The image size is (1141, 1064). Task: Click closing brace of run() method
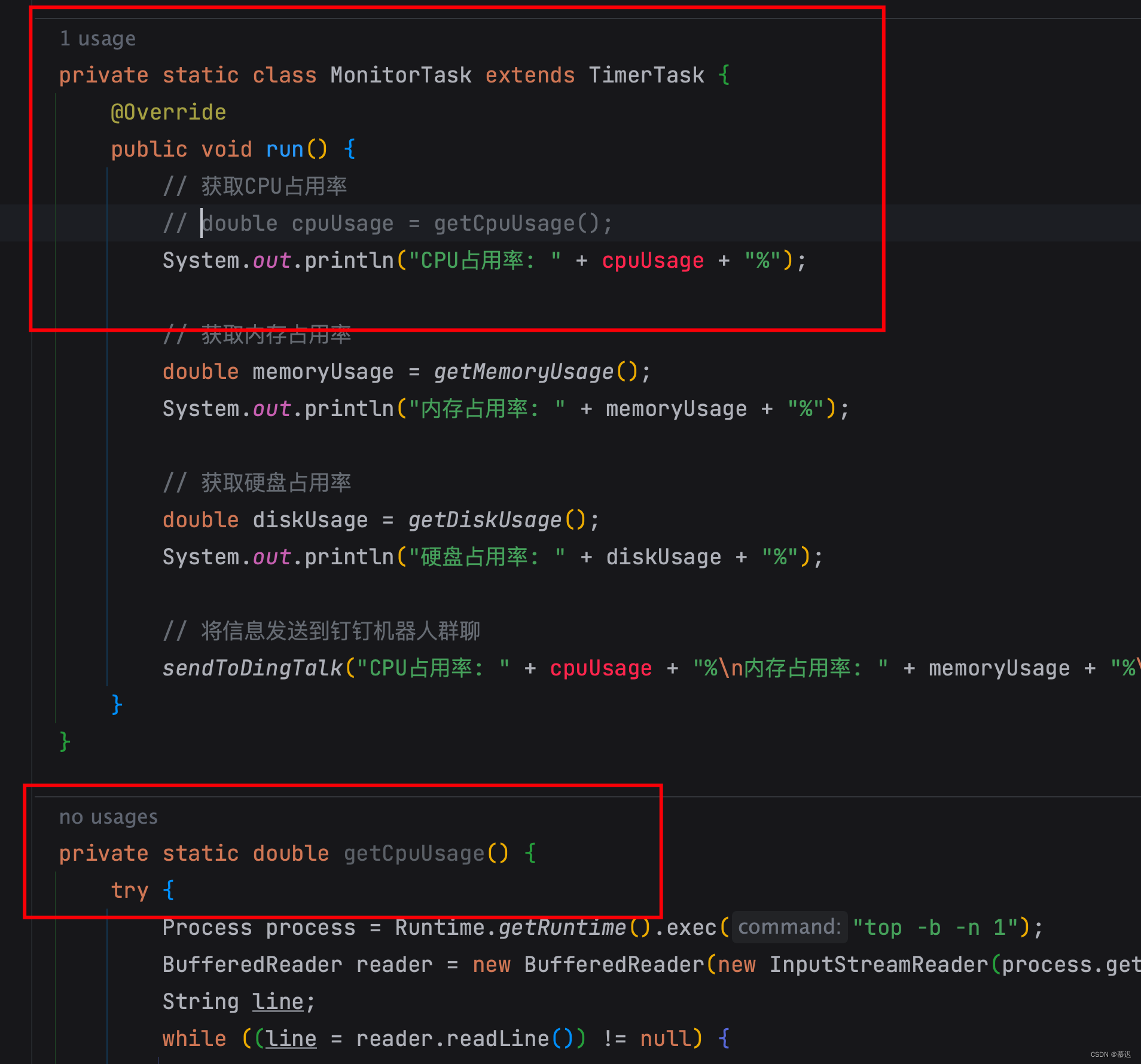point(117,705)
